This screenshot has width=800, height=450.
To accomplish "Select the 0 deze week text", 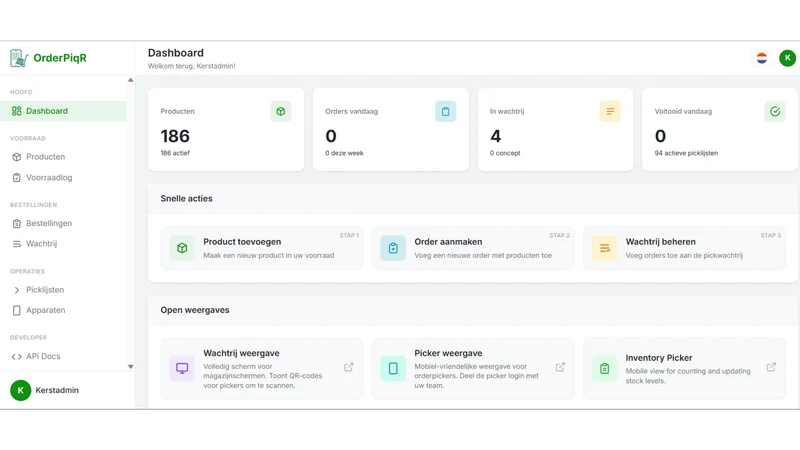I will click(344, 153).
